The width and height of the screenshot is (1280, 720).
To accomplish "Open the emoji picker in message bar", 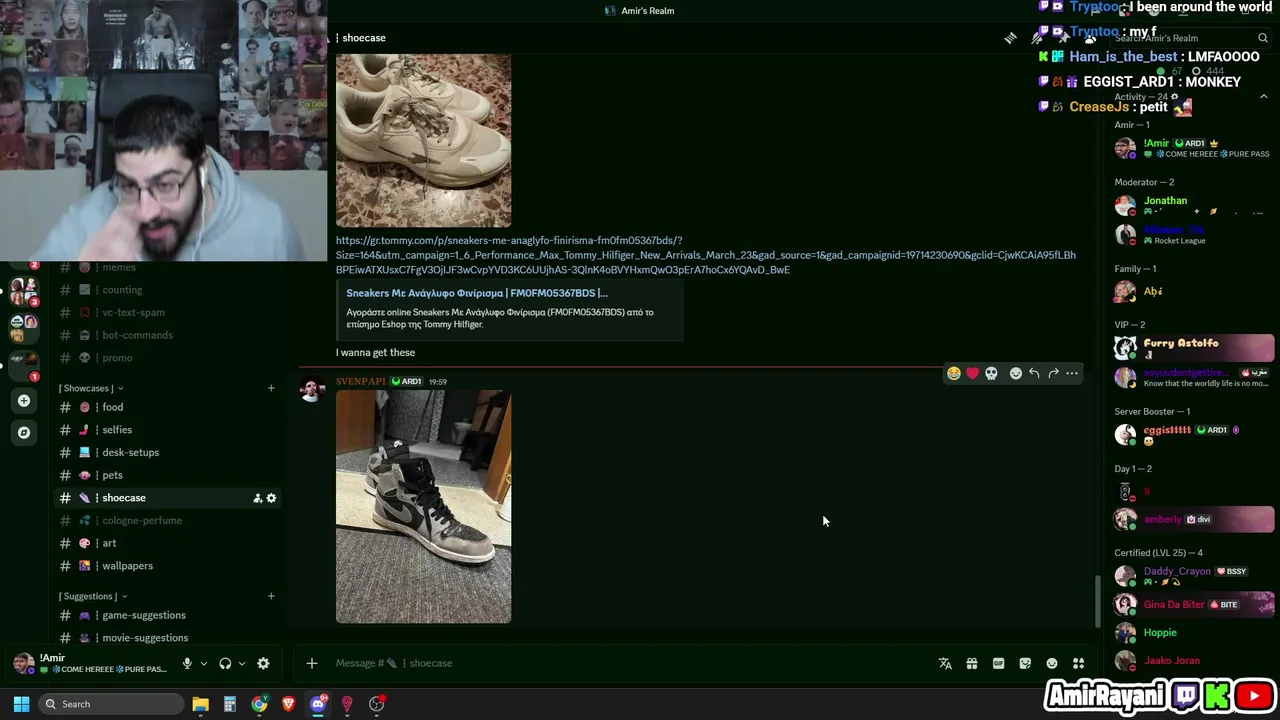I will point(1052,663).
